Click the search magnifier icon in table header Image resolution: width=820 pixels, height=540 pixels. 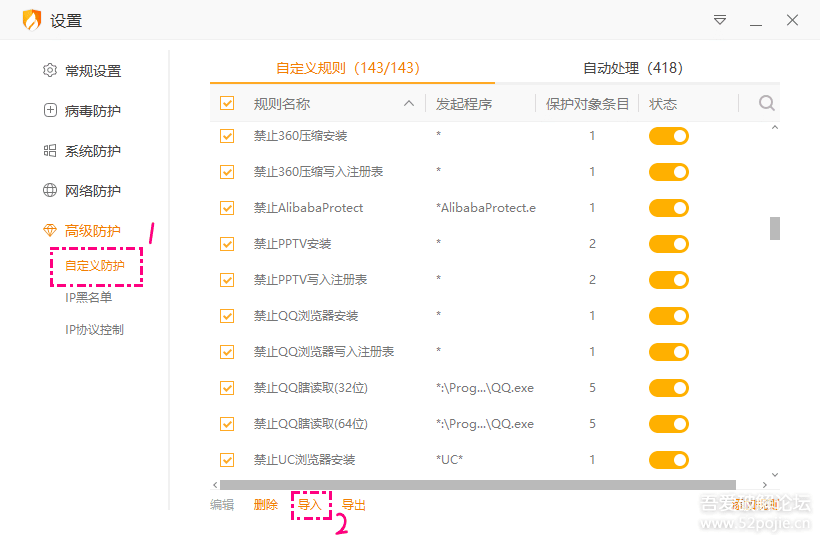(x=767, y=103)
